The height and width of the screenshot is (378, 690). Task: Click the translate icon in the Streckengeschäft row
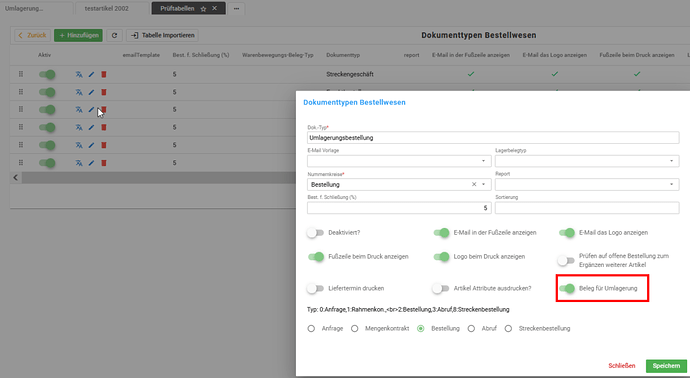click(79, 74)
